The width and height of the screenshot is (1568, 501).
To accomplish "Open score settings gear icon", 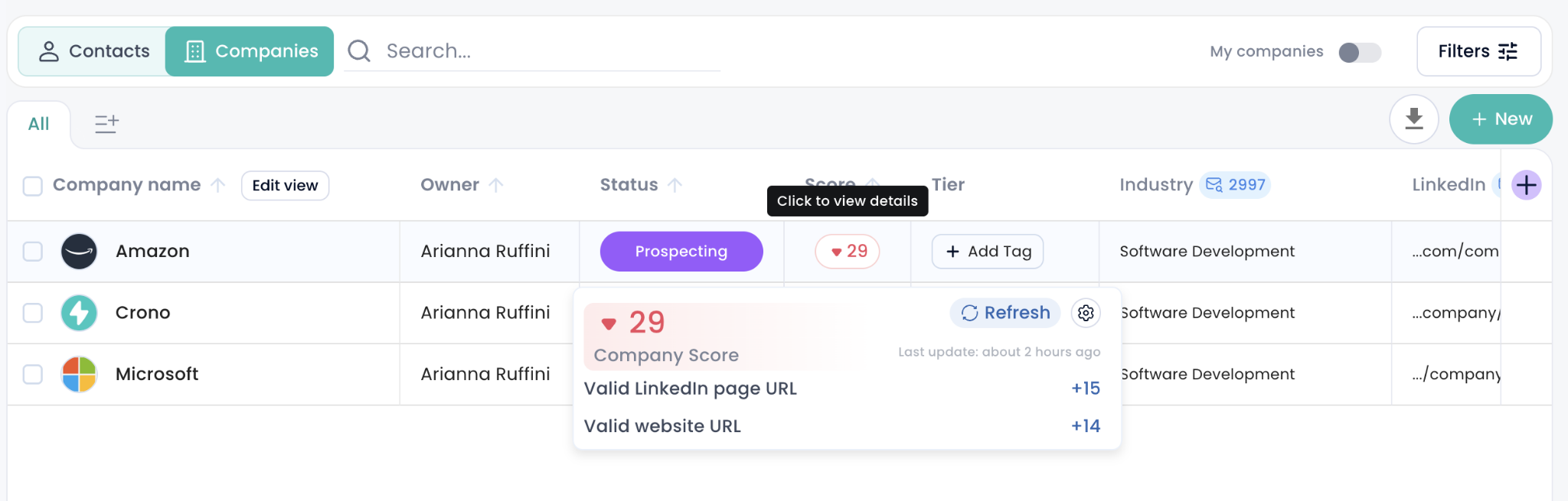I will (x=1086, y=313).
